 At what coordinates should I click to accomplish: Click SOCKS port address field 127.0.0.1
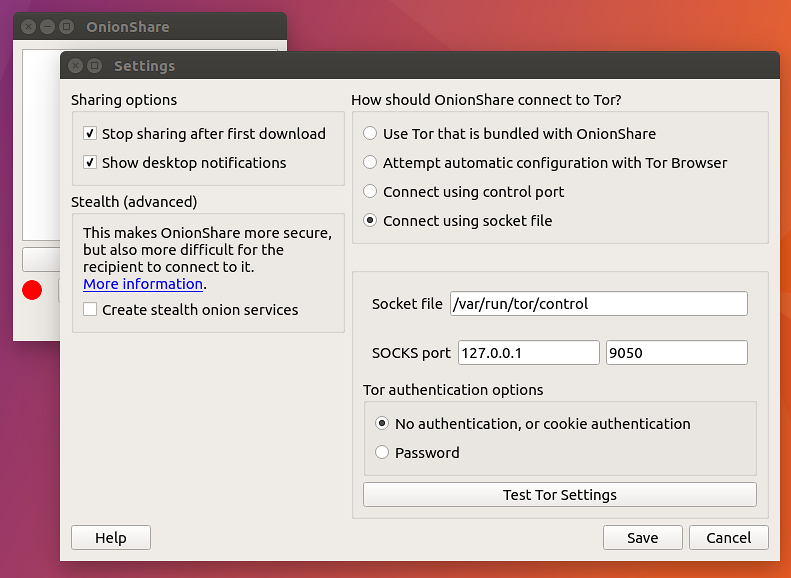(x=529, y=353)
